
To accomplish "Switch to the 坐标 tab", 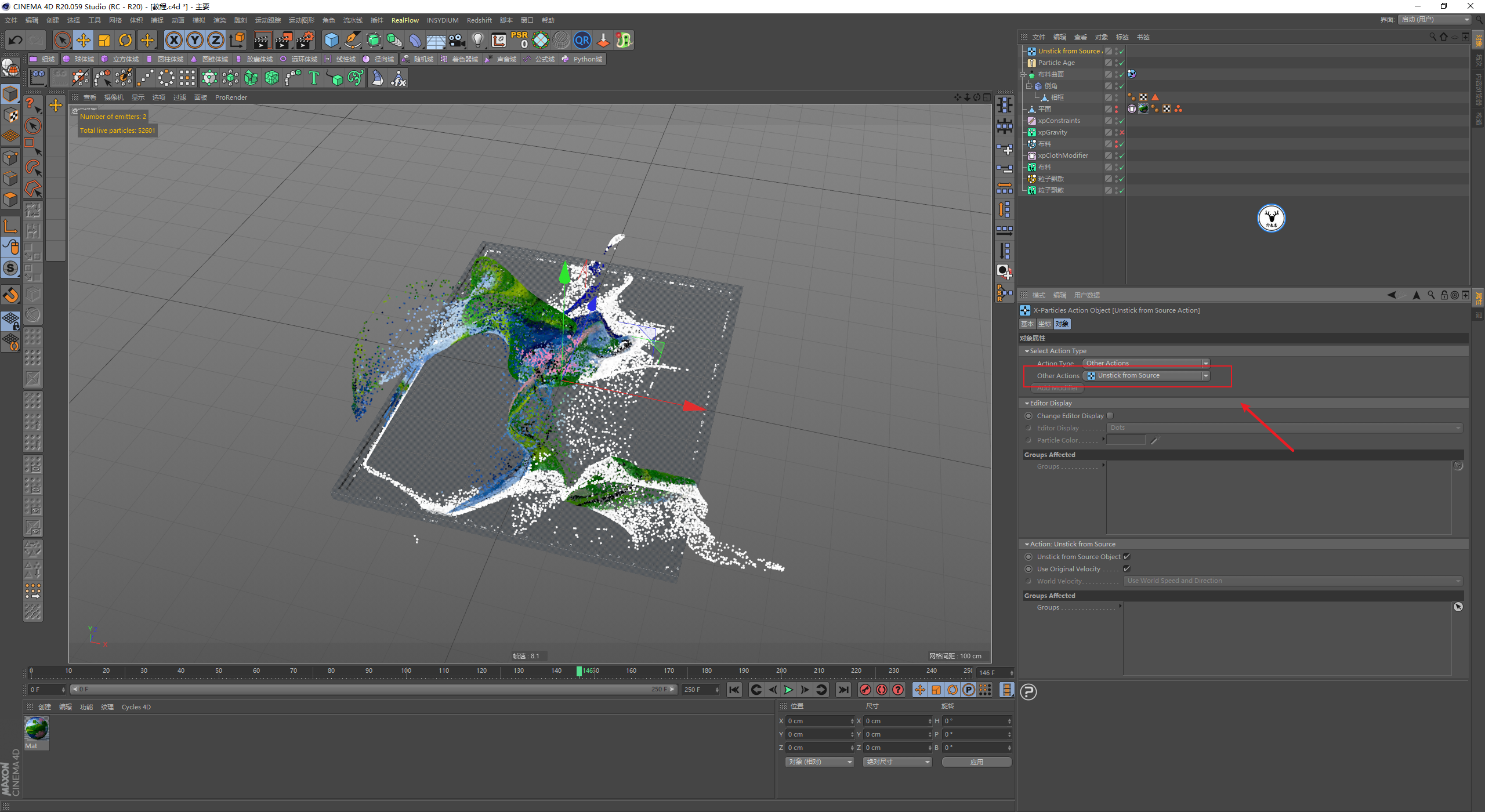I will pos(1045,324).
